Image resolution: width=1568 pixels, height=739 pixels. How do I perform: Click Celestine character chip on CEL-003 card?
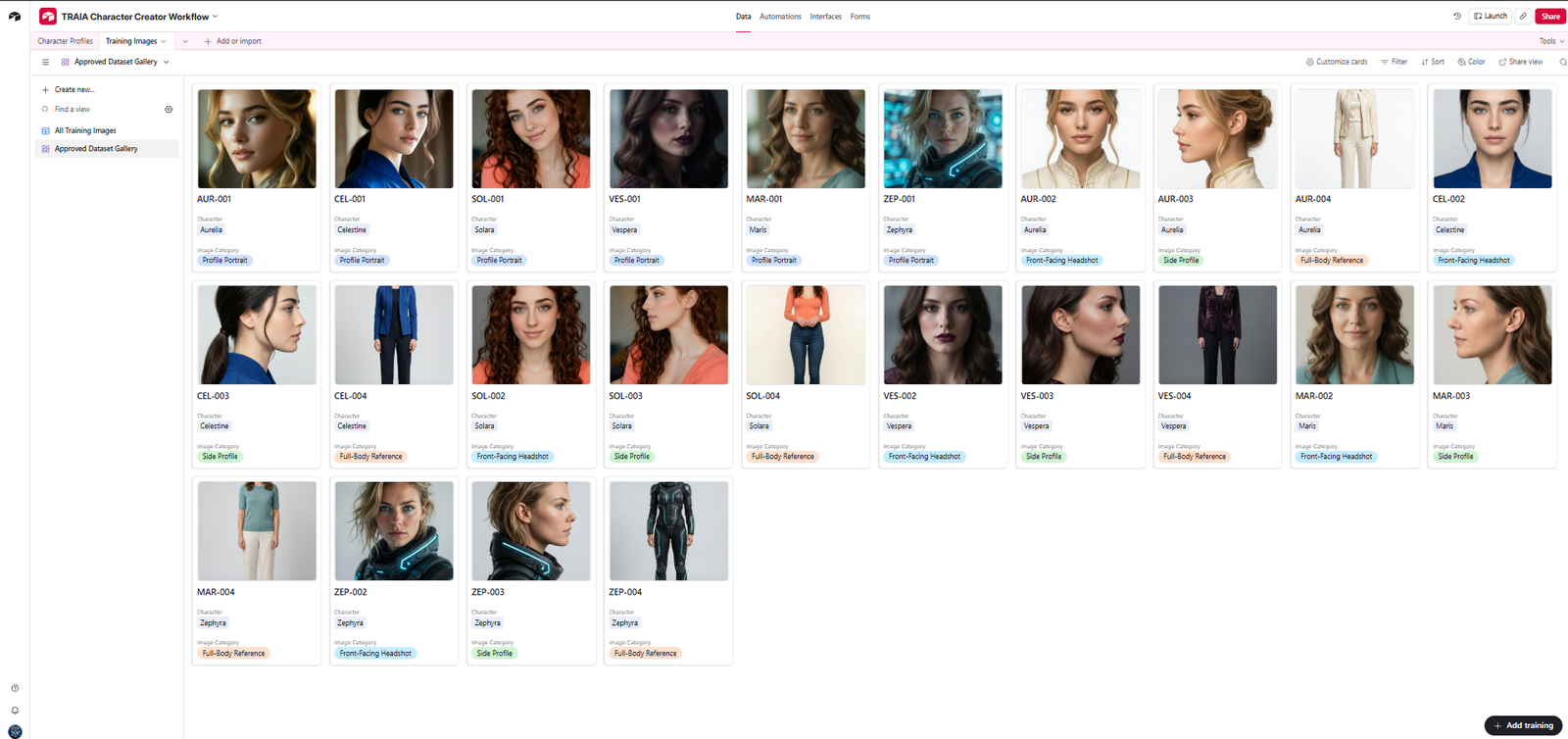[215, 426]
